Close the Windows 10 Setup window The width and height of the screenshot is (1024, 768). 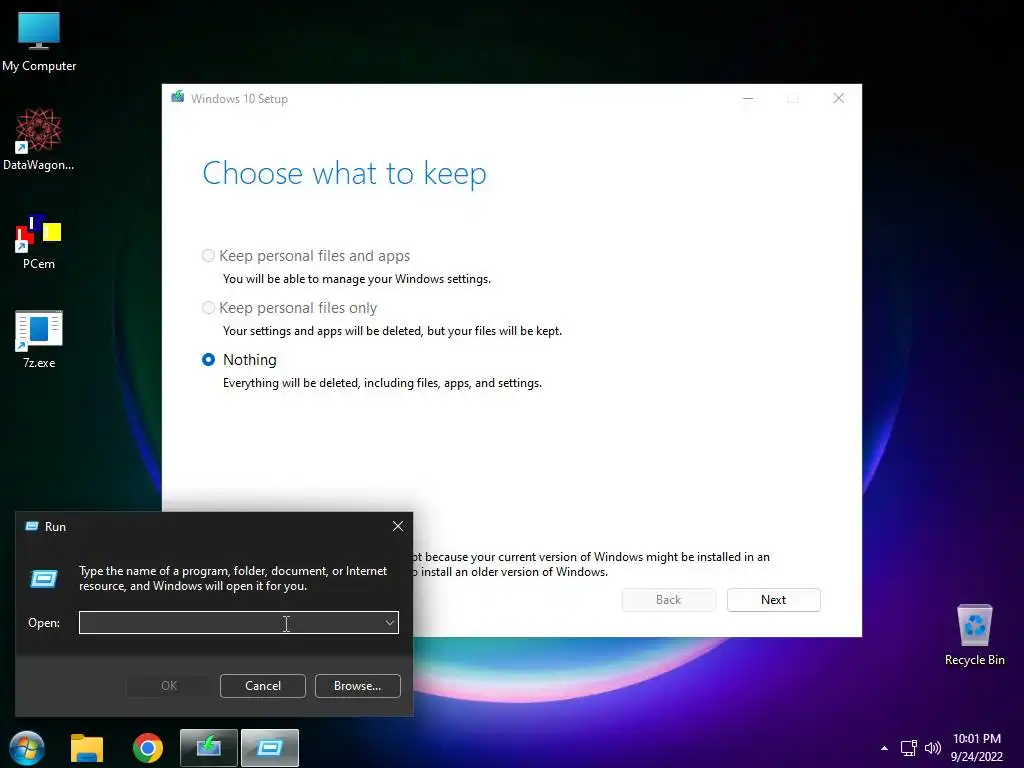[839, 98]
